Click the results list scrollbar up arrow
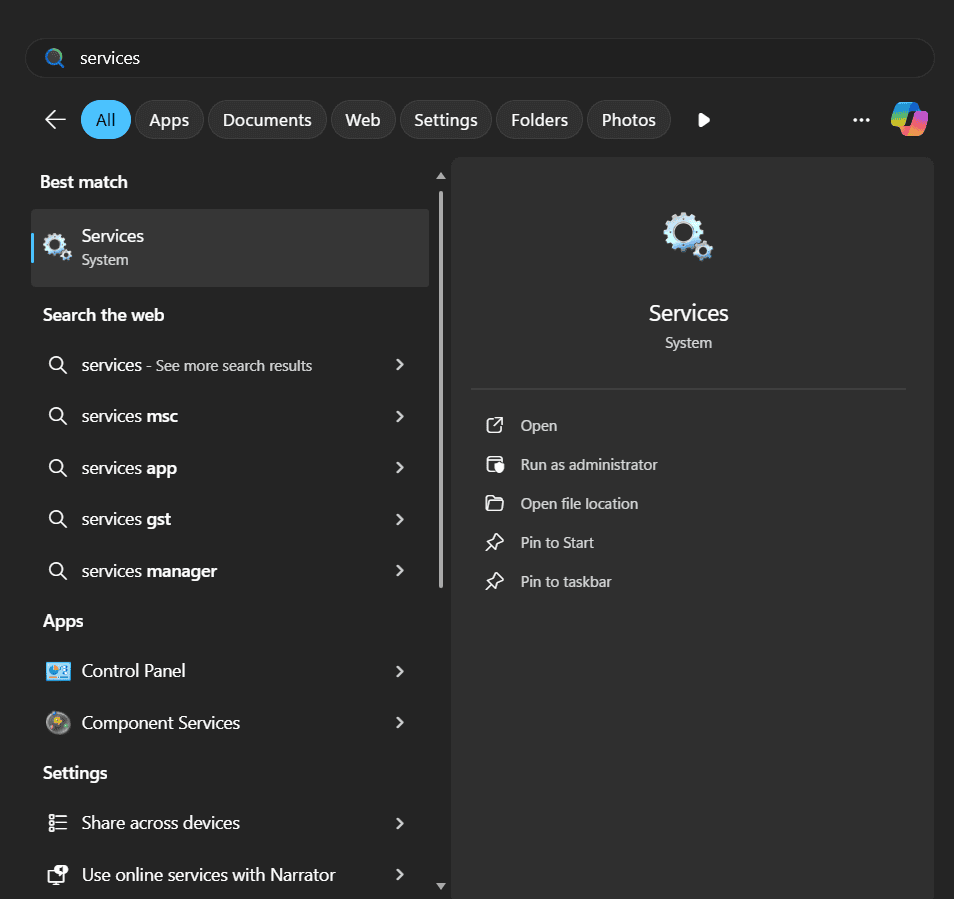The height and width of the screenshot is (899, 954). [x=440, y=176]
